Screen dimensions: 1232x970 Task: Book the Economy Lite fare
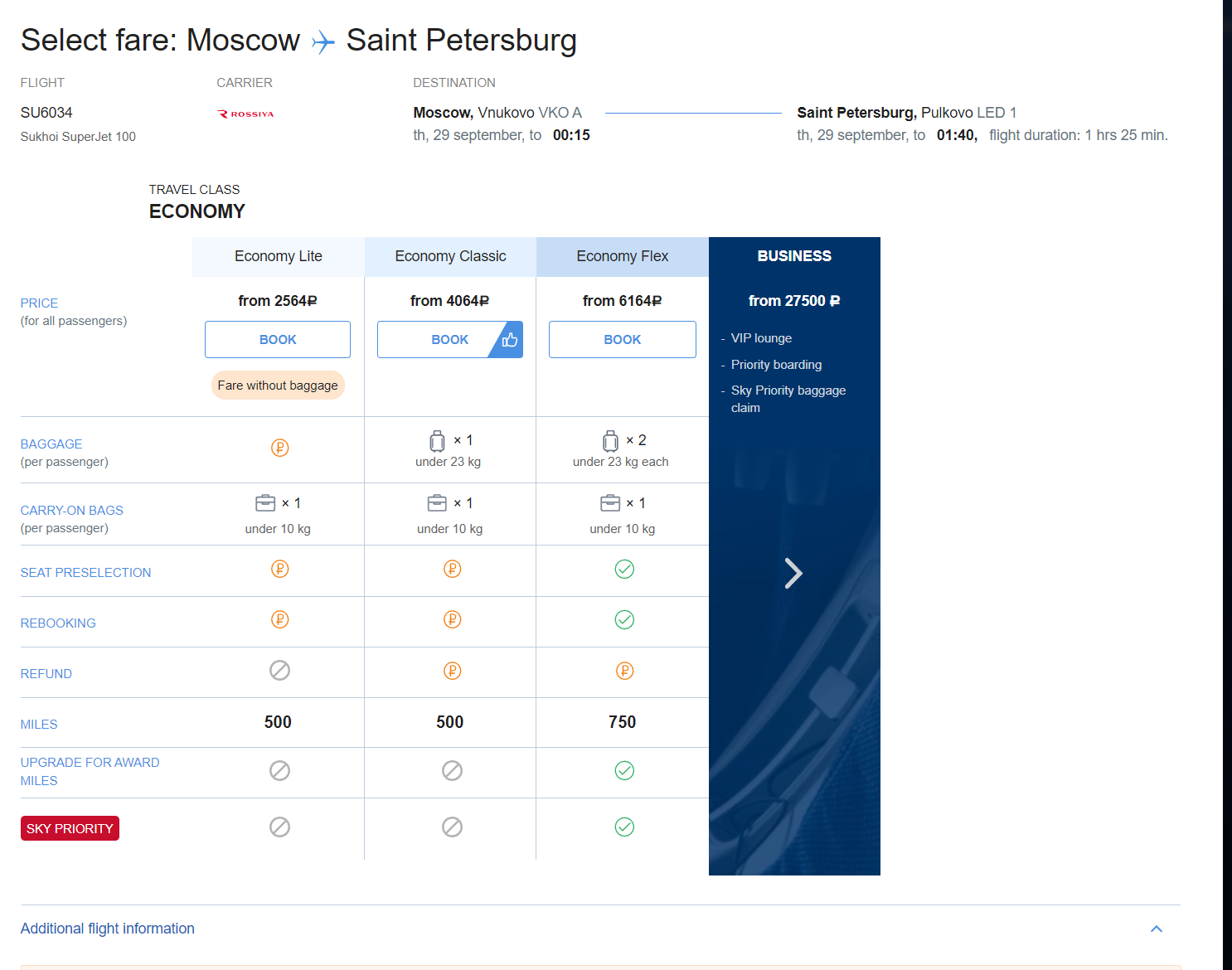[278, 340]
